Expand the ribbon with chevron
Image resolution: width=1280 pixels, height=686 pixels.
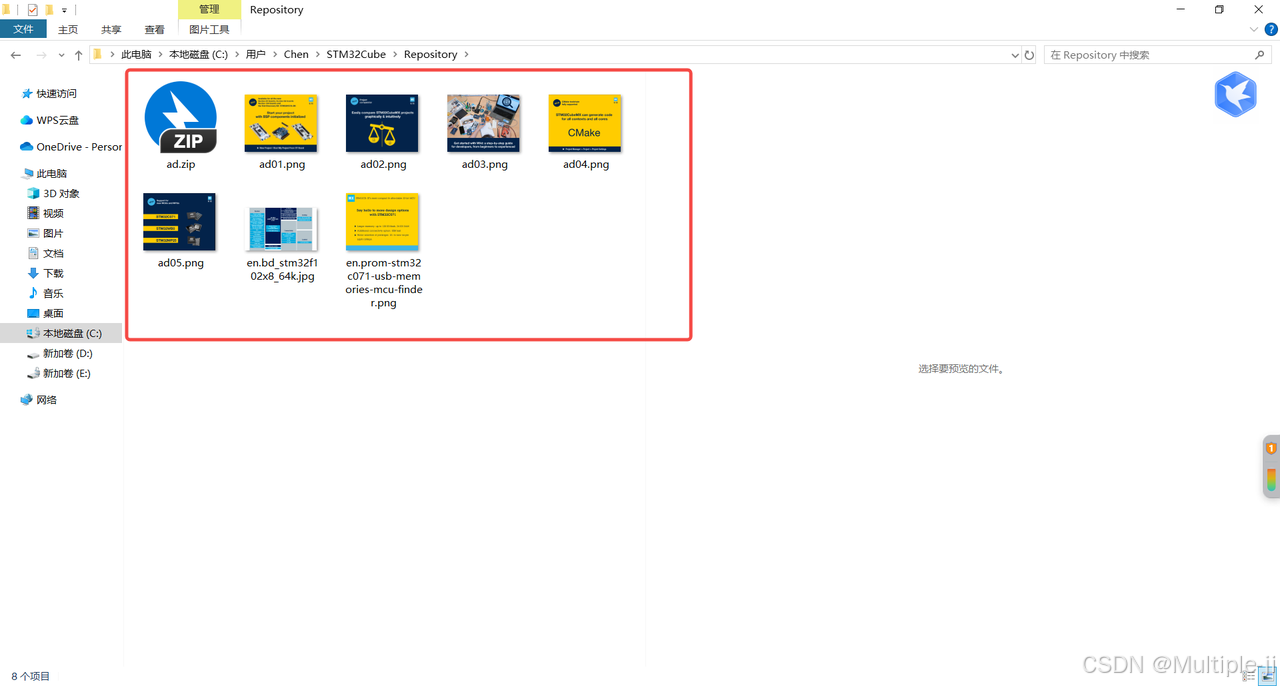coord(1254,30)
